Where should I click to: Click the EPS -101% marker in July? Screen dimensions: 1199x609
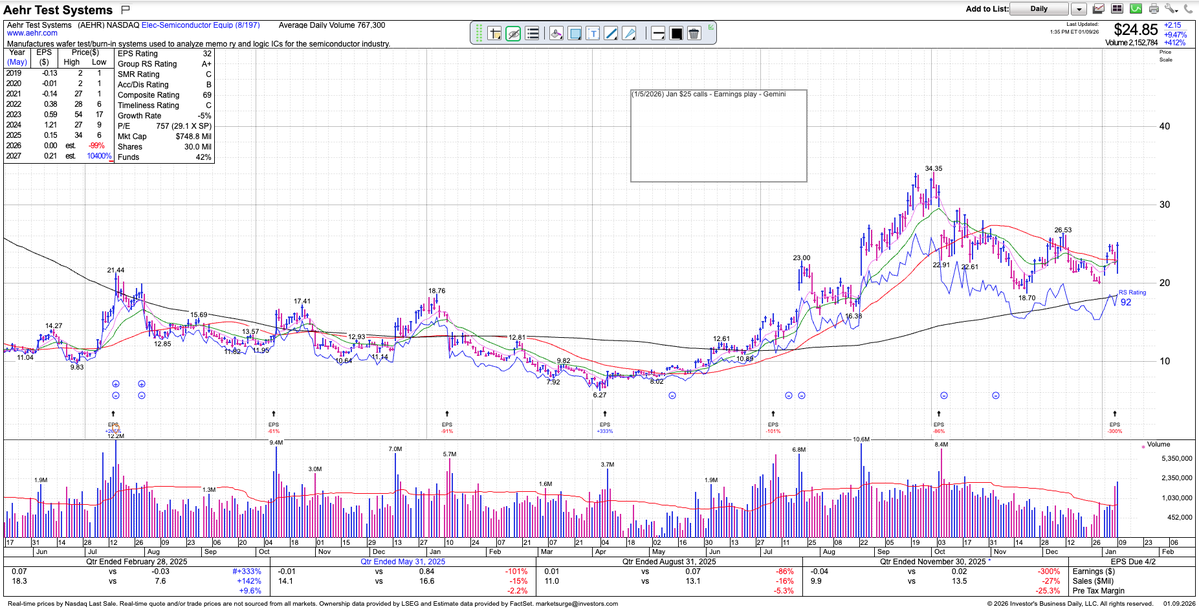pos(772,428)
